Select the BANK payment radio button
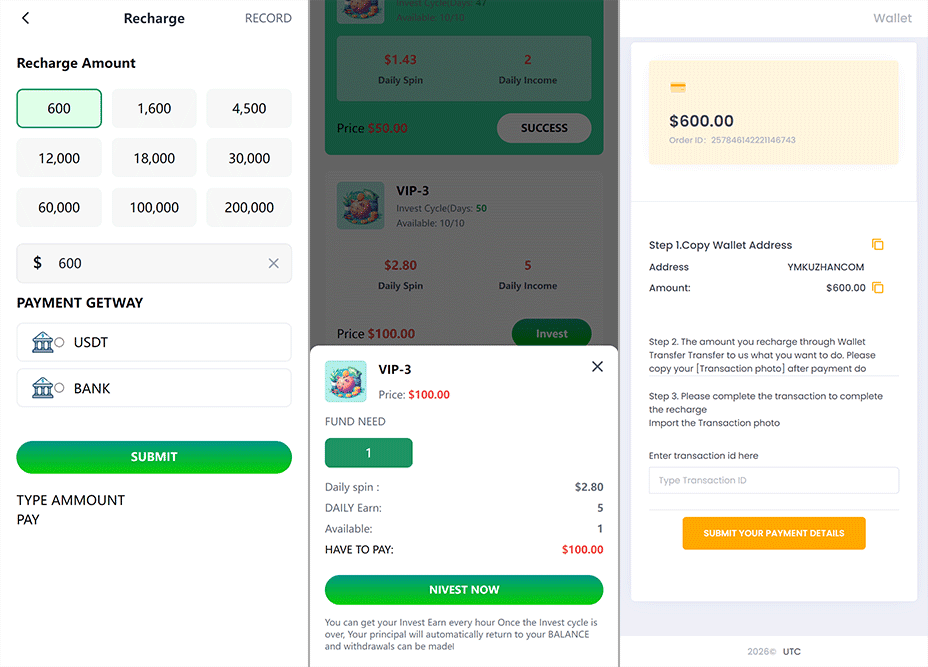Screen dimensions: 928x667 pyautogui.click(x=59, y=388)
